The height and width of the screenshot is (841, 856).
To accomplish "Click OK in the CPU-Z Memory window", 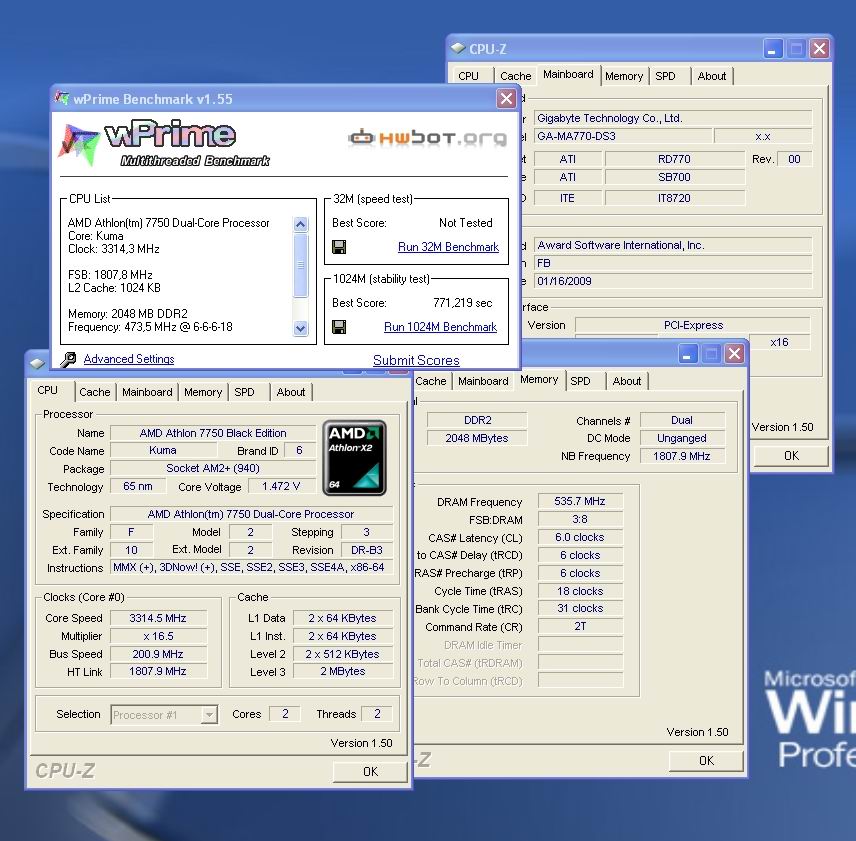I will tap(706, 760).
